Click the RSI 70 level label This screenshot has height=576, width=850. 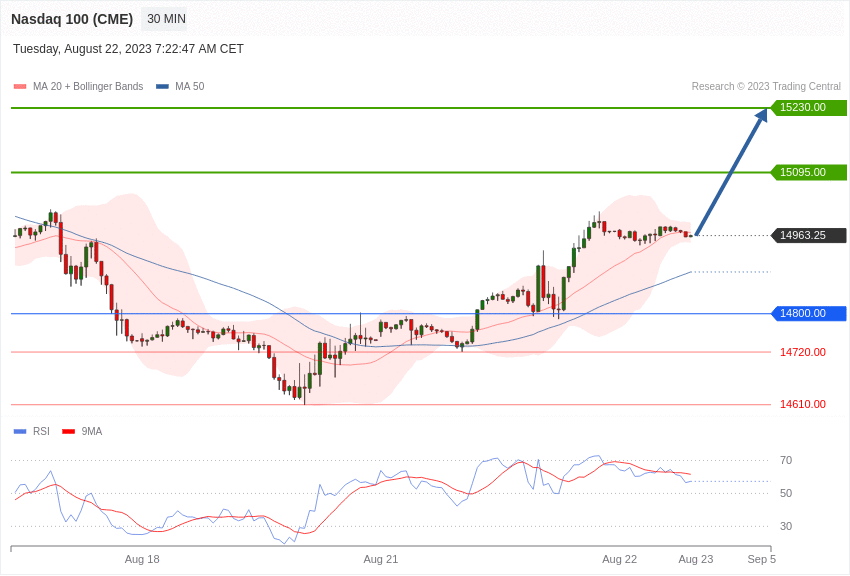coord(786,461)
